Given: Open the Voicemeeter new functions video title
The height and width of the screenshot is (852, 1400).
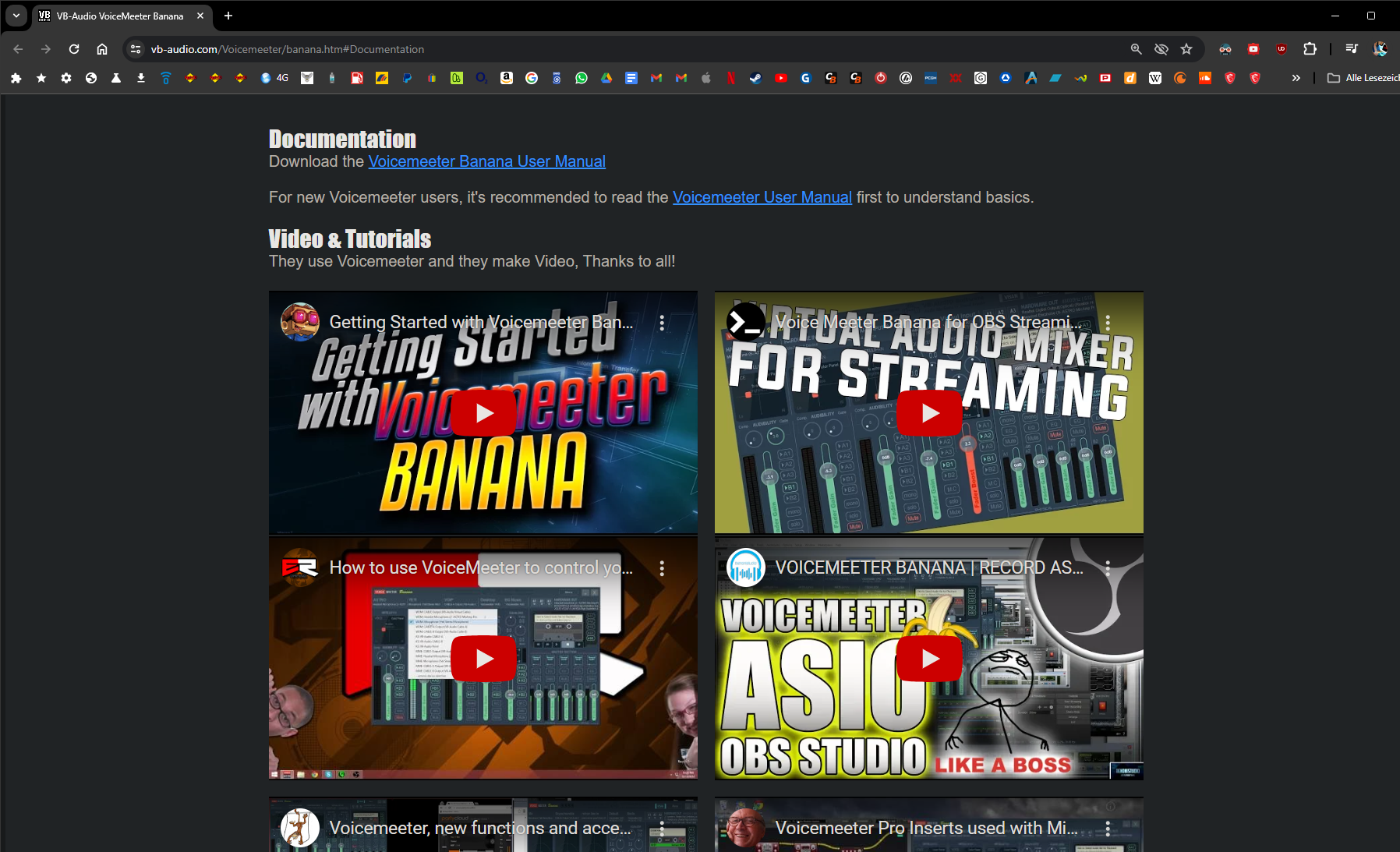Looking at the screenshot, I should [480, 828].
